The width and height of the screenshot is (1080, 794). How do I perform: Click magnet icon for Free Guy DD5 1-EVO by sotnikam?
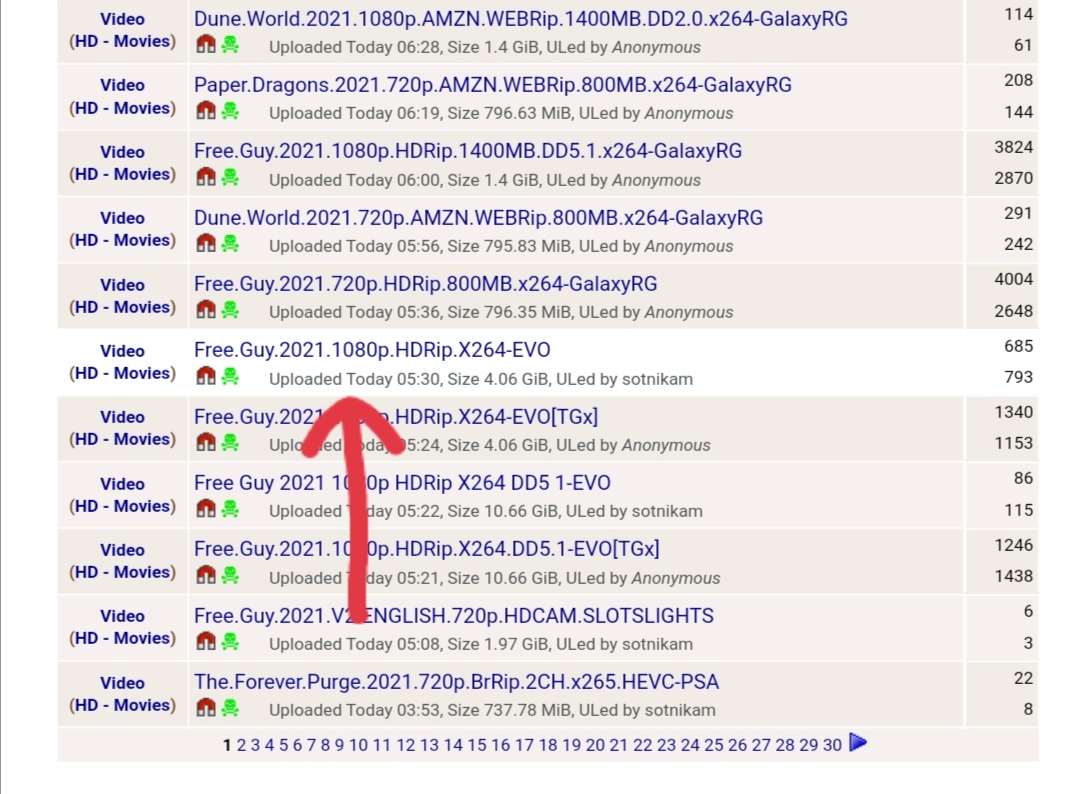pyautogui.click(x=206, y=509)
